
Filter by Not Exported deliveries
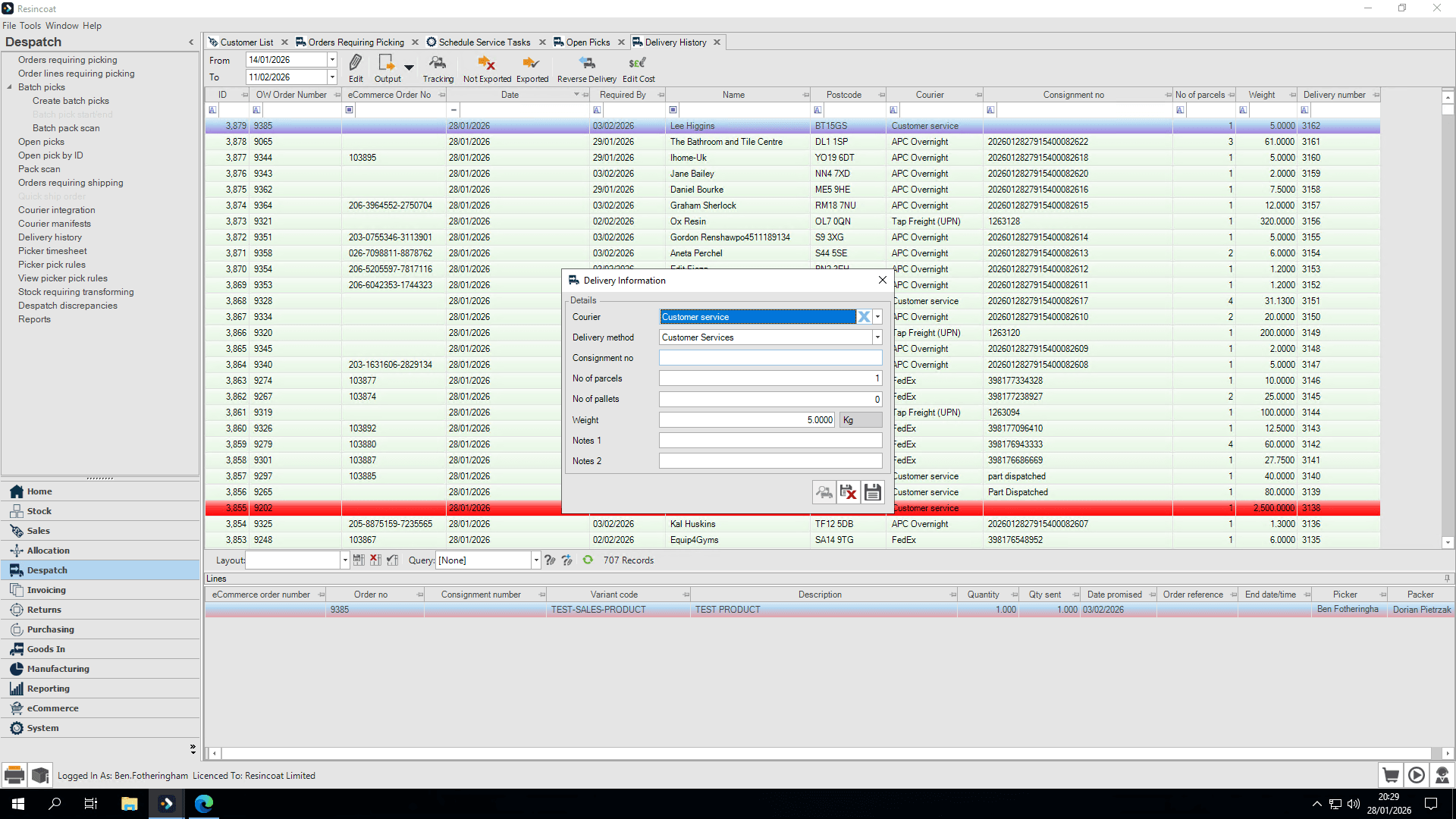pyautogui.click(x=487, y=63)
